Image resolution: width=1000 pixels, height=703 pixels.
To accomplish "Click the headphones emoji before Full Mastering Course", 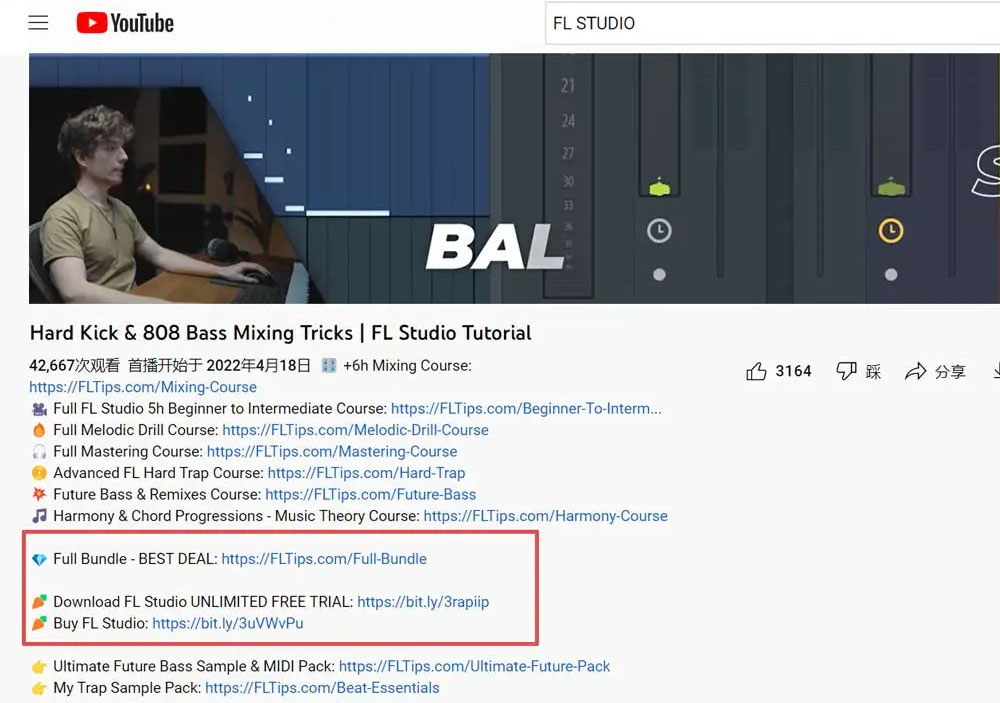I will click(40, 452).
